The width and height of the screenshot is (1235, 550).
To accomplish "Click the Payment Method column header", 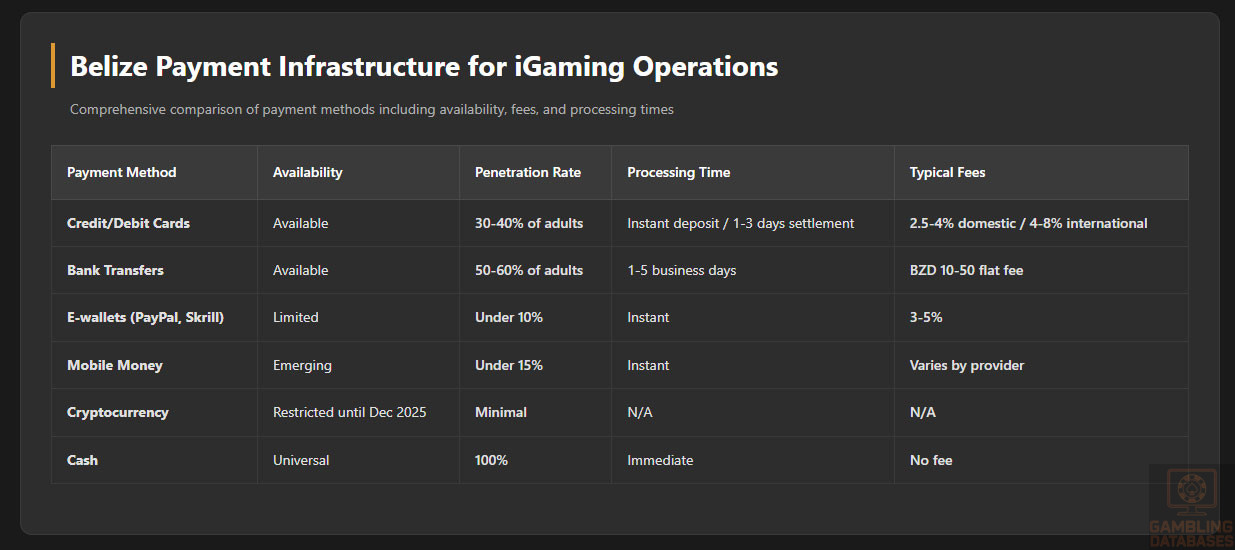I will pos(122,172).
